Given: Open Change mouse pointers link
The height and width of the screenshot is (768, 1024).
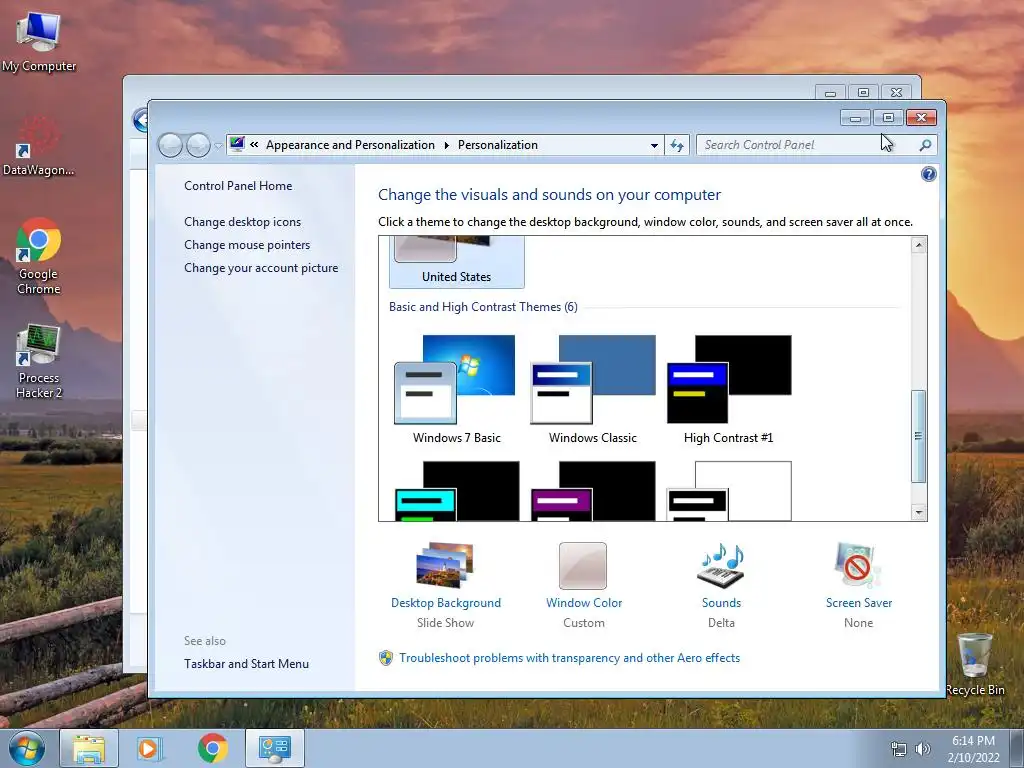Looking at the screenshot, I should coord(247,244).
